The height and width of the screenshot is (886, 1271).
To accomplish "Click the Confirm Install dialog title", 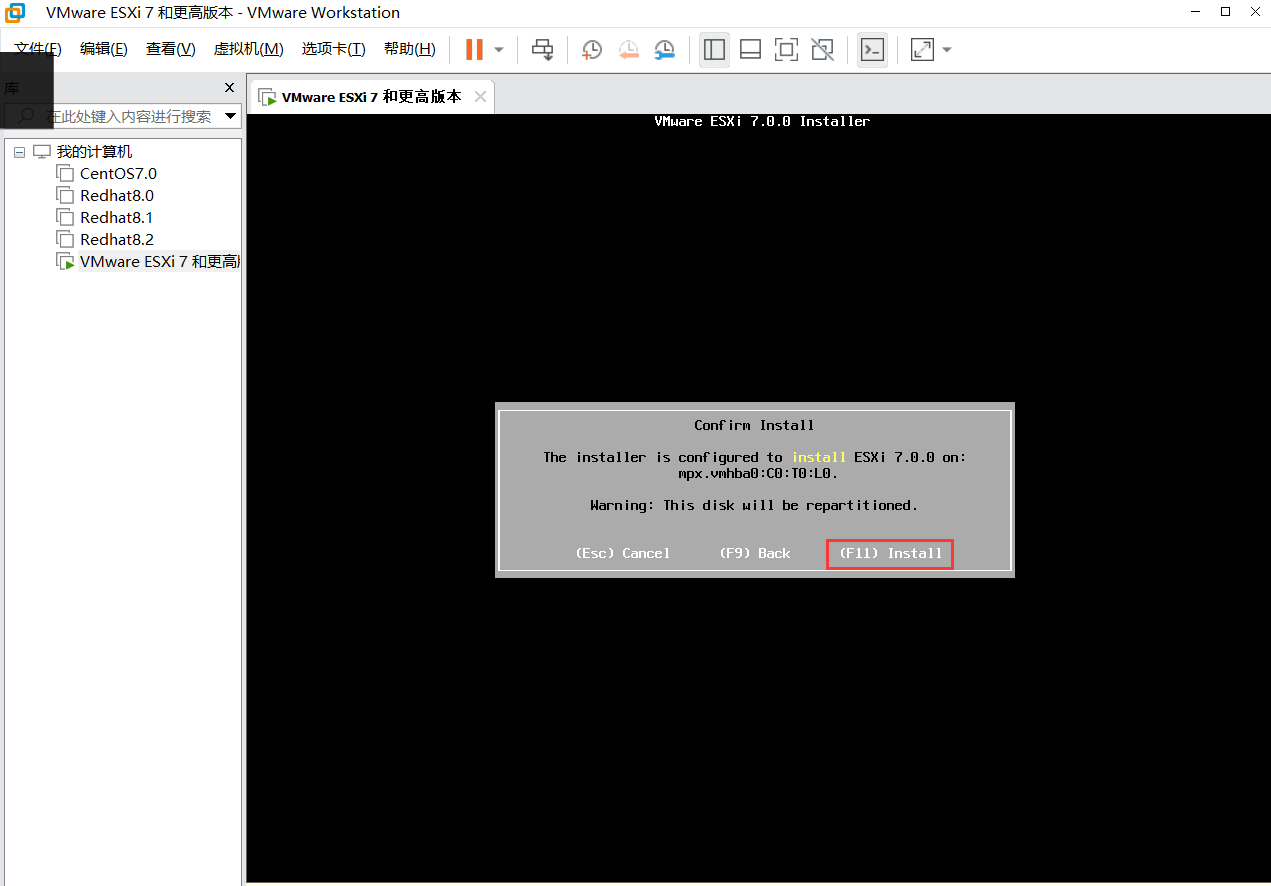I will (x=754, y=425).
